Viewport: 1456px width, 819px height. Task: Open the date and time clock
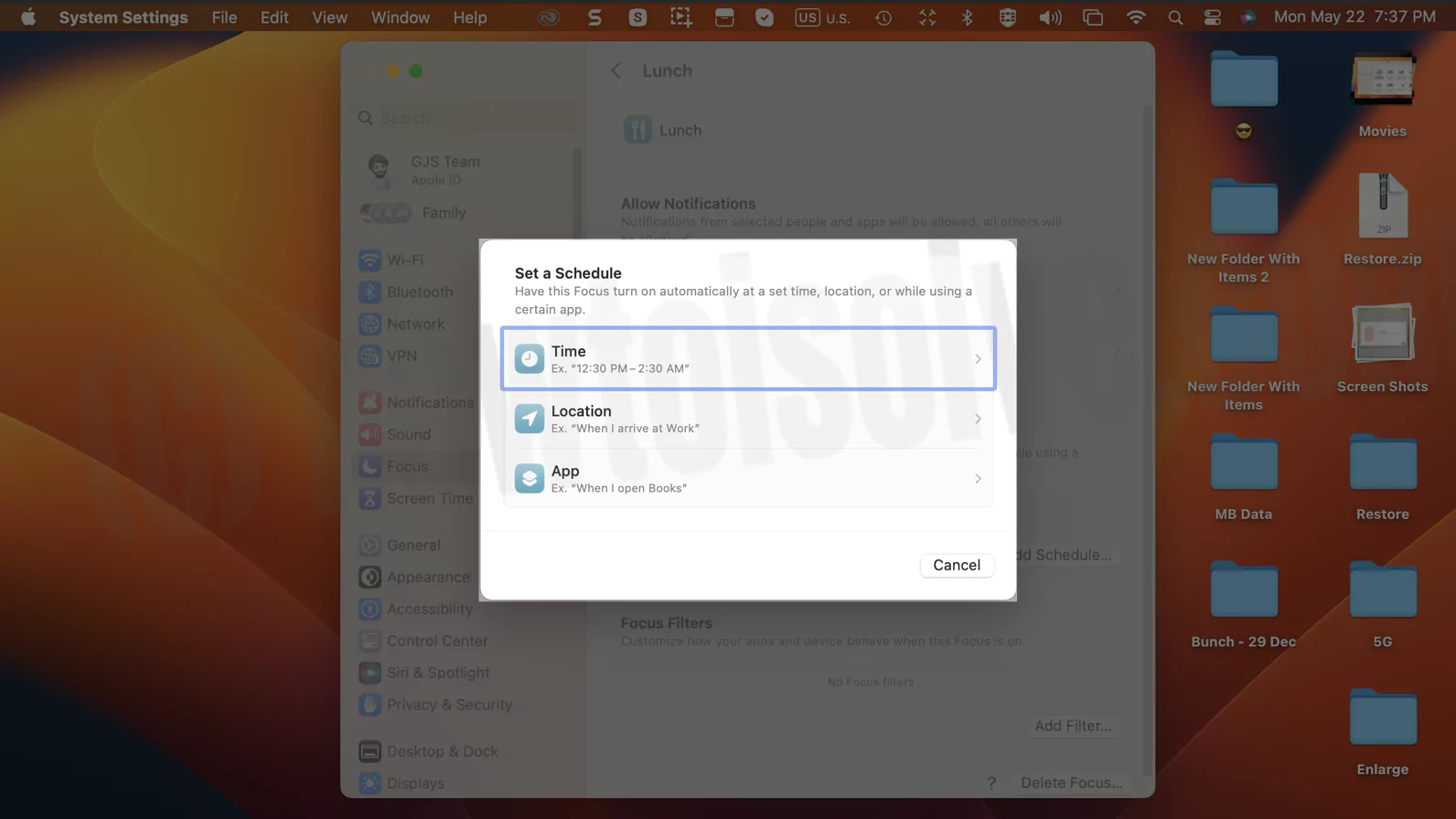[1354, 17]
